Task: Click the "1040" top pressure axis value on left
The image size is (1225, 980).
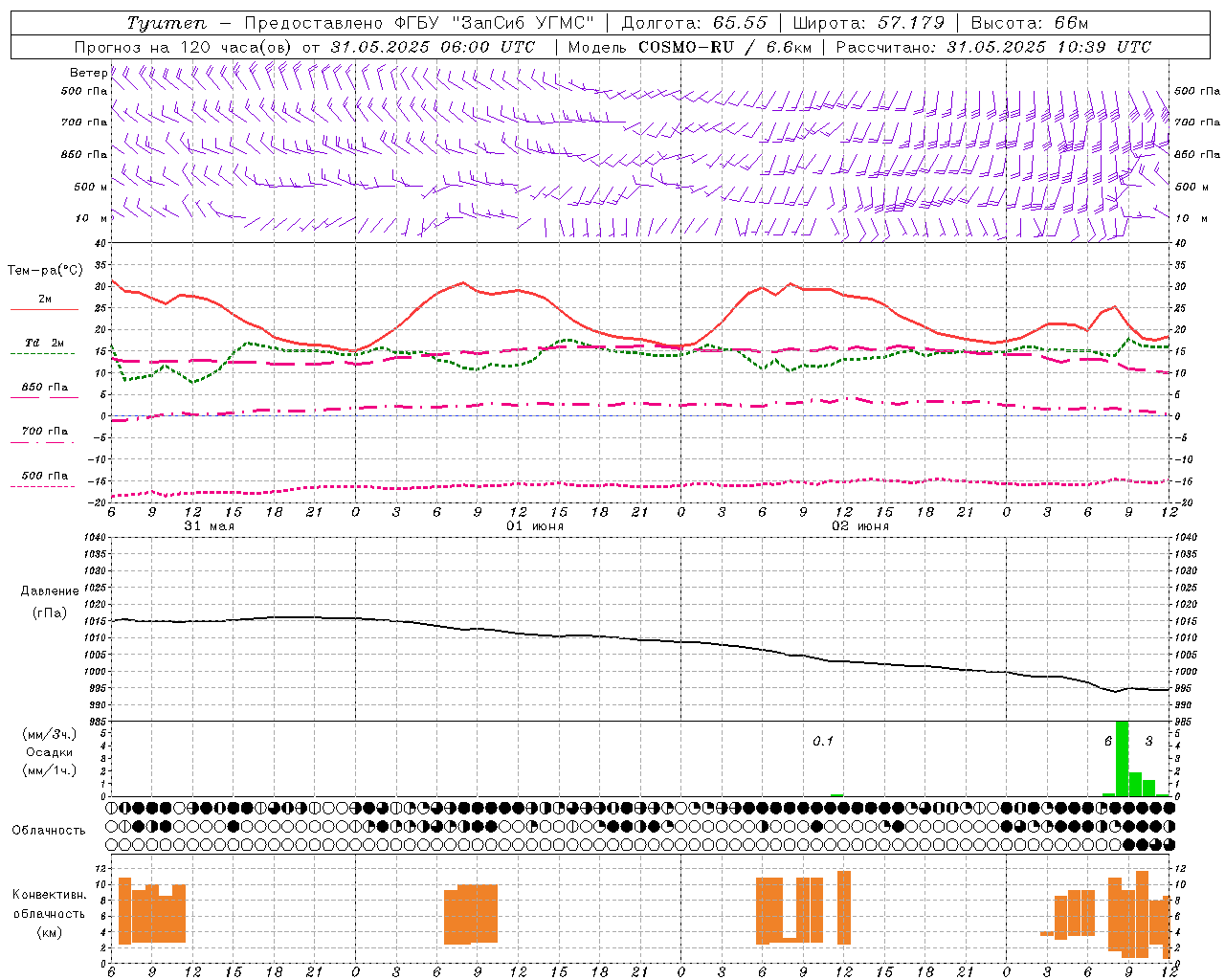Action: pos(93,537)
